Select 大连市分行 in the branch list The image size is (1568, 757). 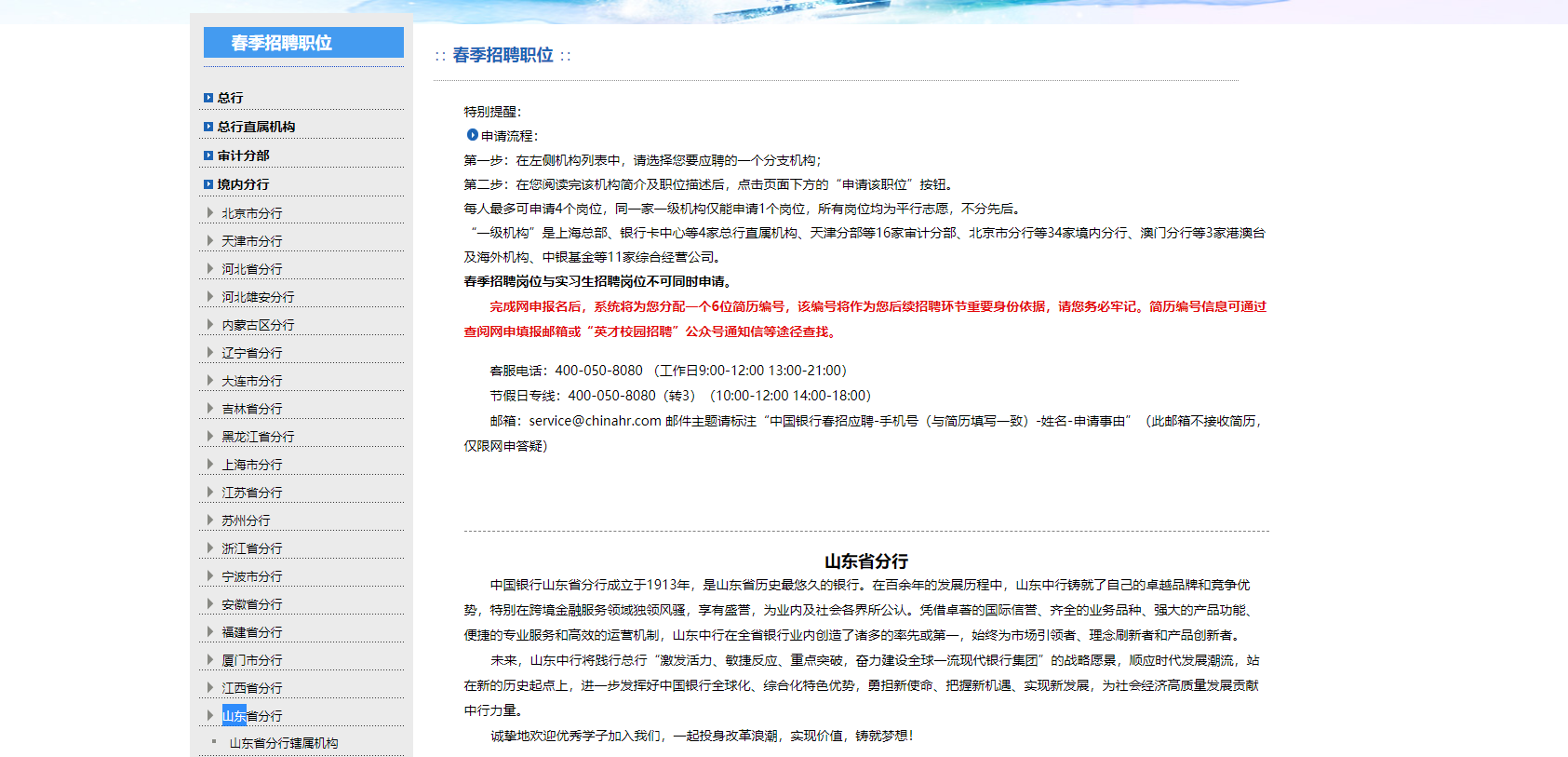252,381
